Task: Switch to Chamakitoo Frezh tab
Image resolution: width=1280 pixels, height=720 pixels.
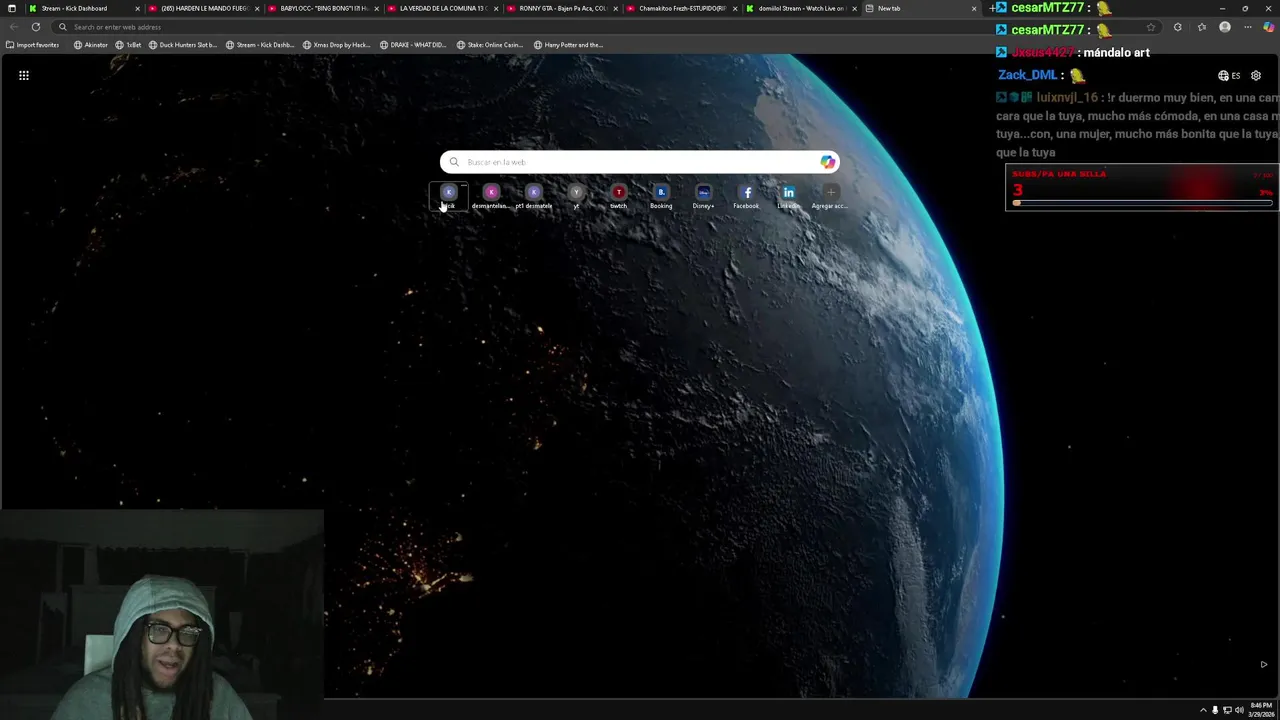Action: pos(683,8)
